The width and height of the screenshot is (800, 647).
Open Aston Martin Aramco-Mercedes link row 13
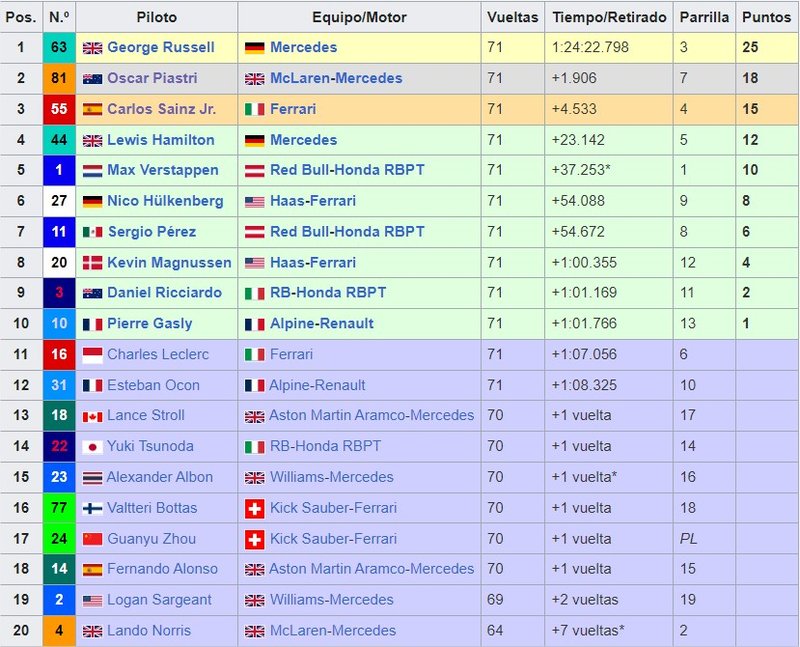(371, 415)
